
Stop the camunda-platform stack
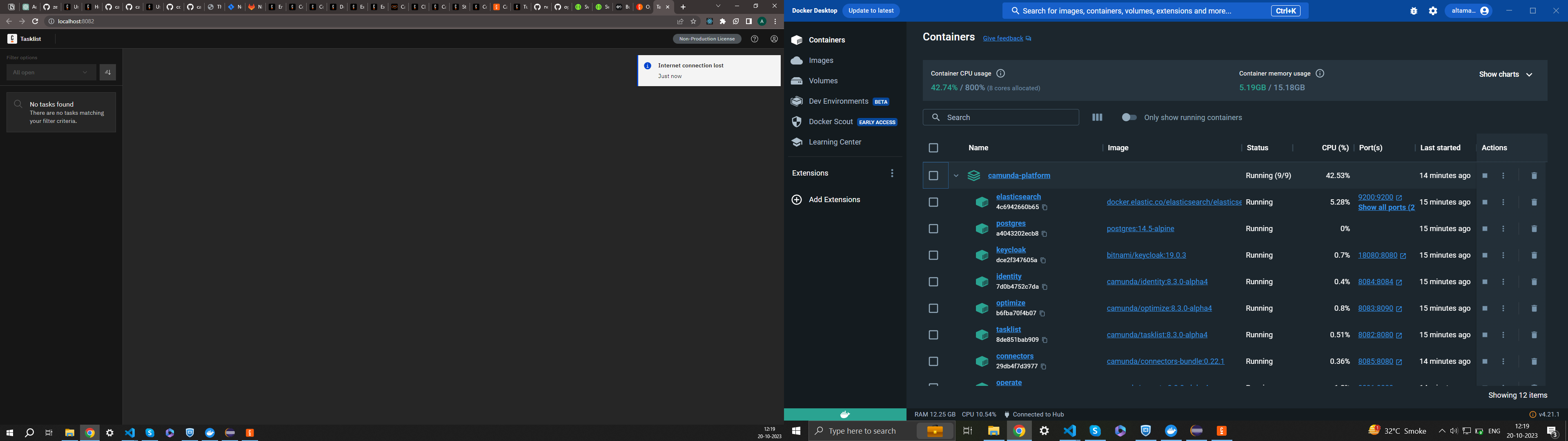click(1485, 176)
